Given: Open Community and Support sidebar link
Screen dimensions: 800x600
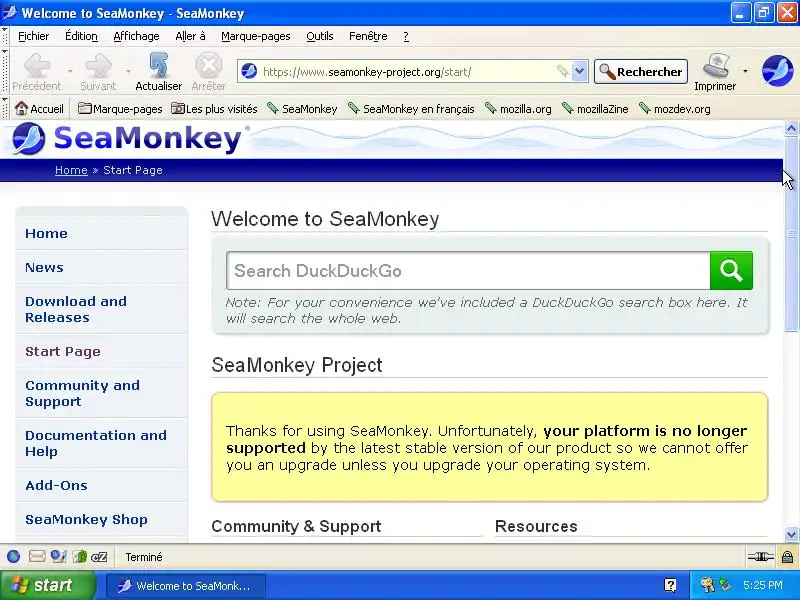Looking at the screenshot, I should (83, 393).
